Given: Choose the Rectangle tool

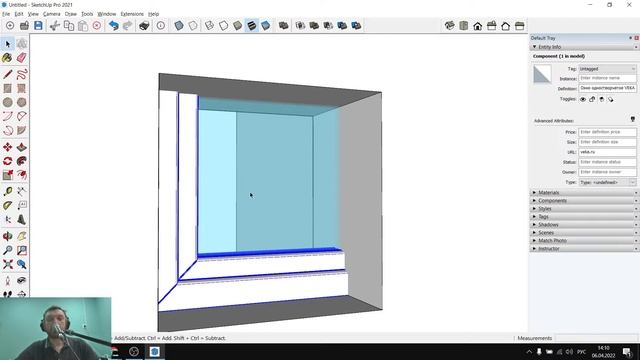Looking at the screenshot, I should point(7,88).
